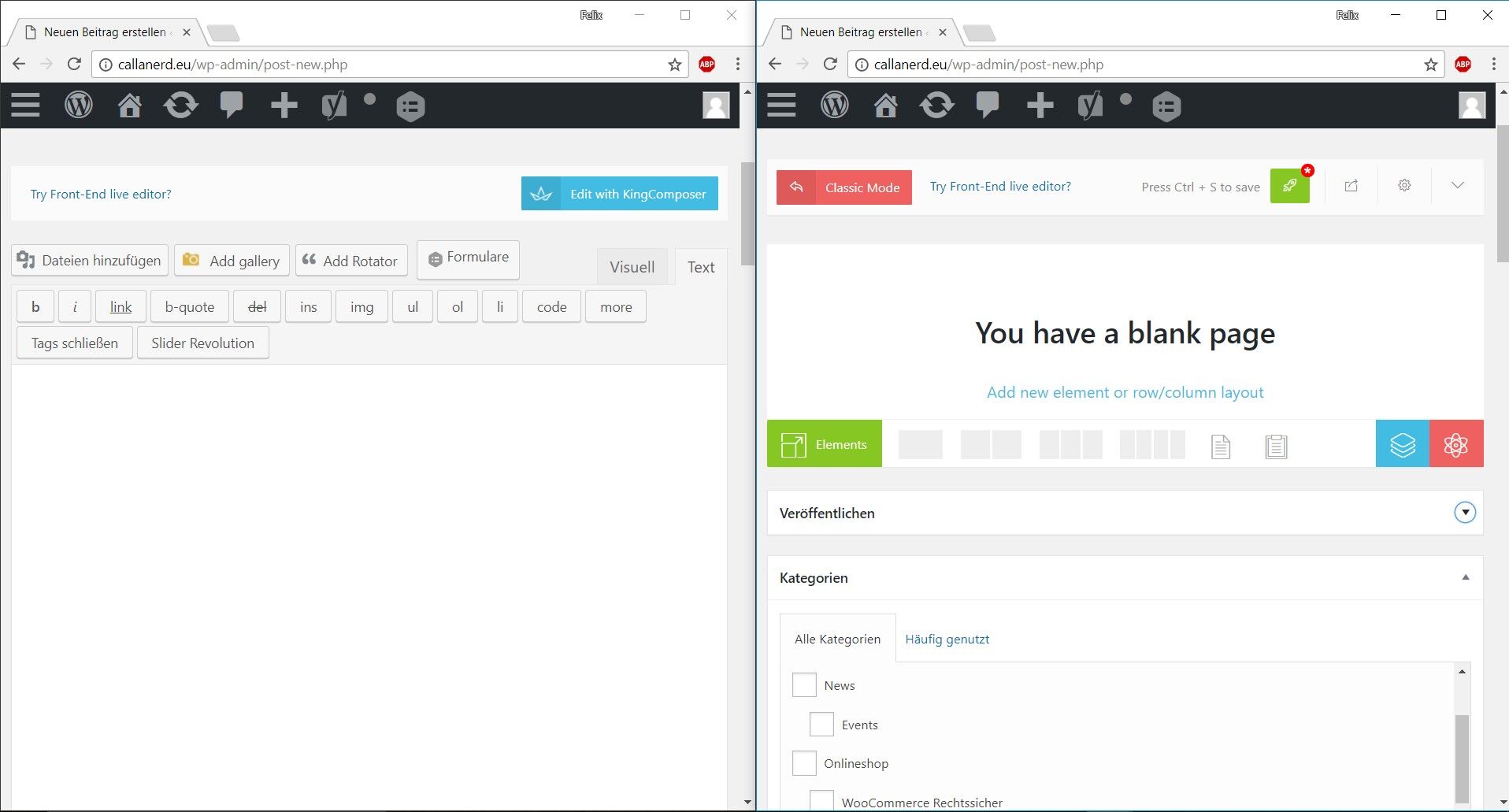Click Slider Revolution quicktag button
This screenshot has width=1509, height=812.
click(203, 343)
